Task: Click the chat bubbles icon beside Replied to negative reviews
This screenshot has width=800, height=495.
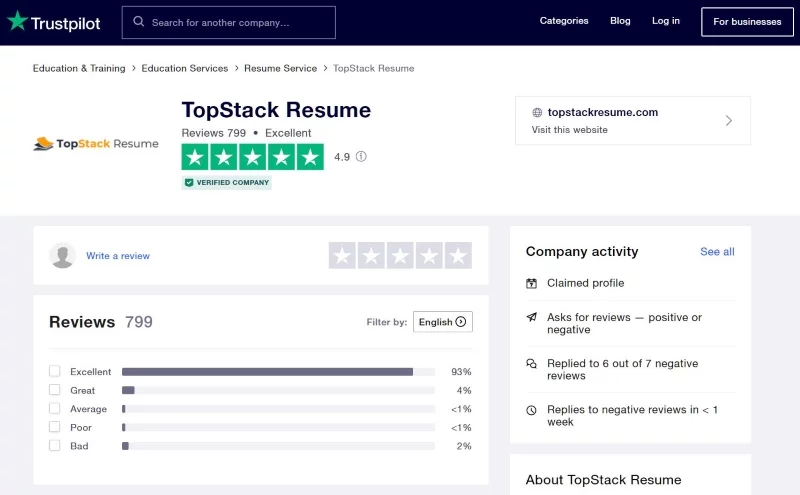Action: pos(531,364)
